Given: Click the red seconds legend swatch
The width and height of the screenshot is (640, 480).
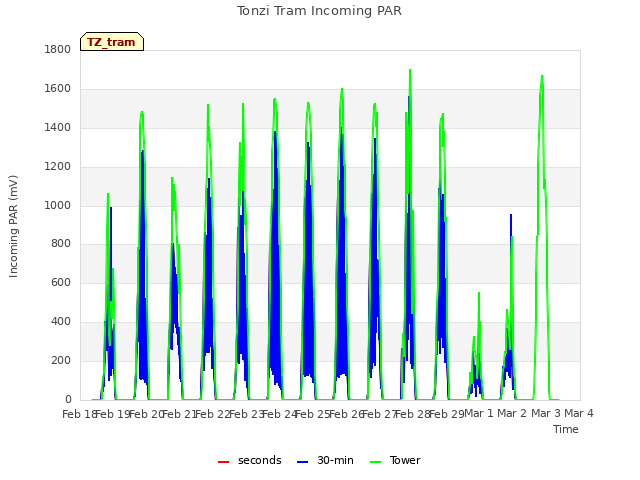Looking at the screenshot, I should click(x=223, y=462).
